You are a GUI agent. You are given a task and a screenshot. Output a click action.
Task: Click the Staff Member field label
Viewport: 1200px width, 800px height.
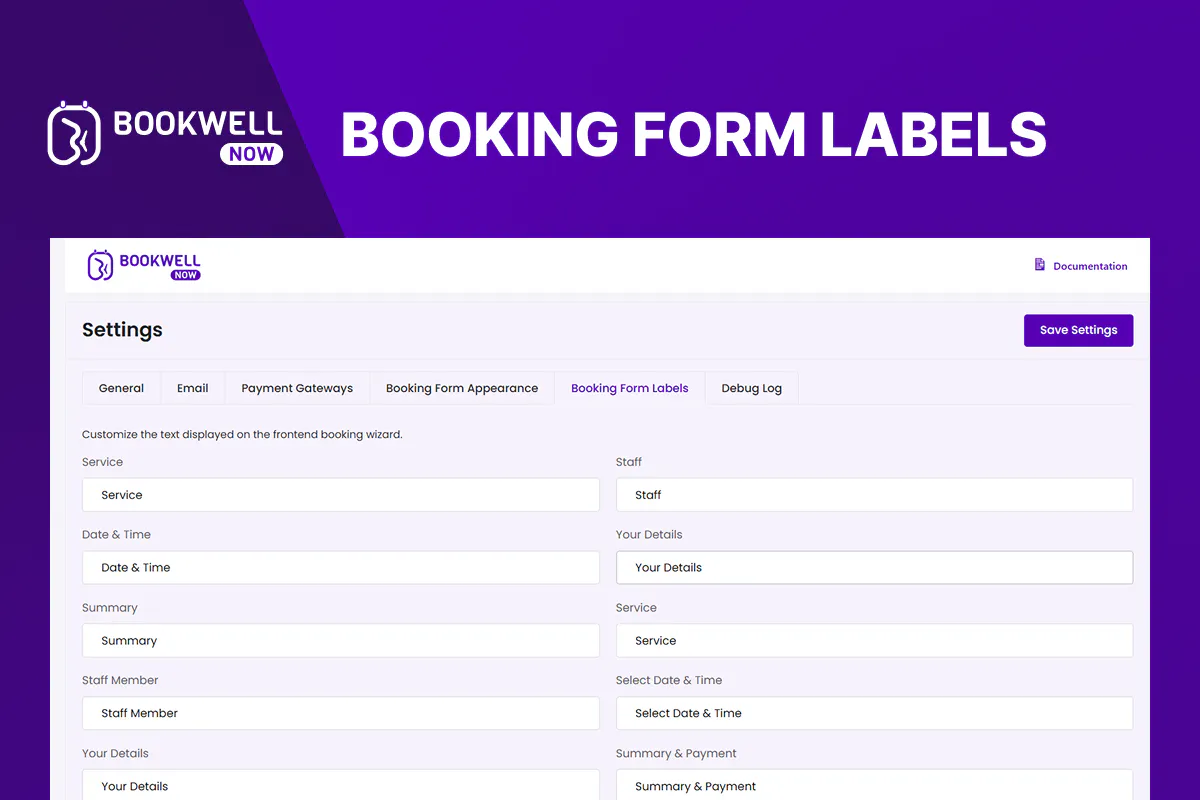point(120,680)
